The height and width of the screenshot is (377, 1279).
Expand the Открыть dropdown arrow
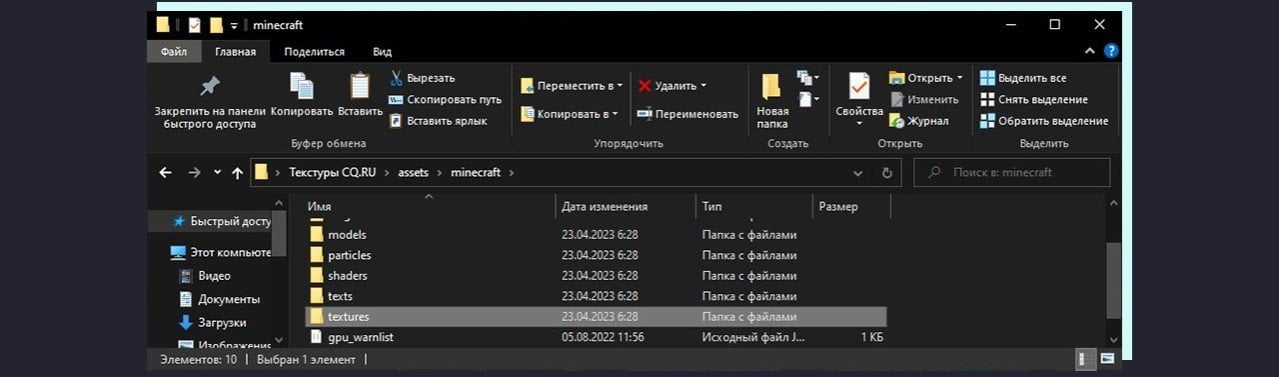[x=960, y=78]
